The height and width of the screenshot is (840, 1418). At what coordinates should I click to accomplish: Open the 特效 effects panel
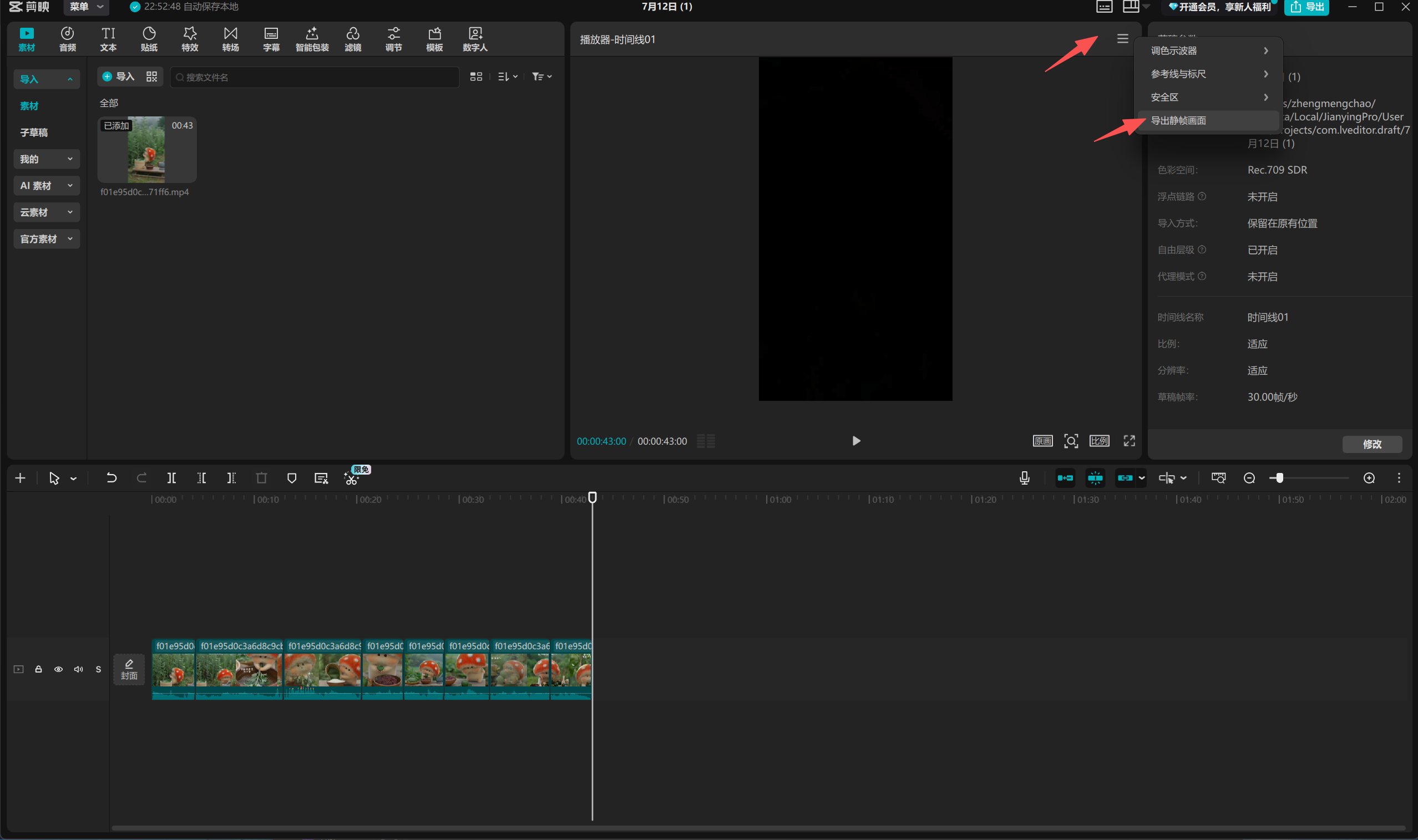point(190,39)
